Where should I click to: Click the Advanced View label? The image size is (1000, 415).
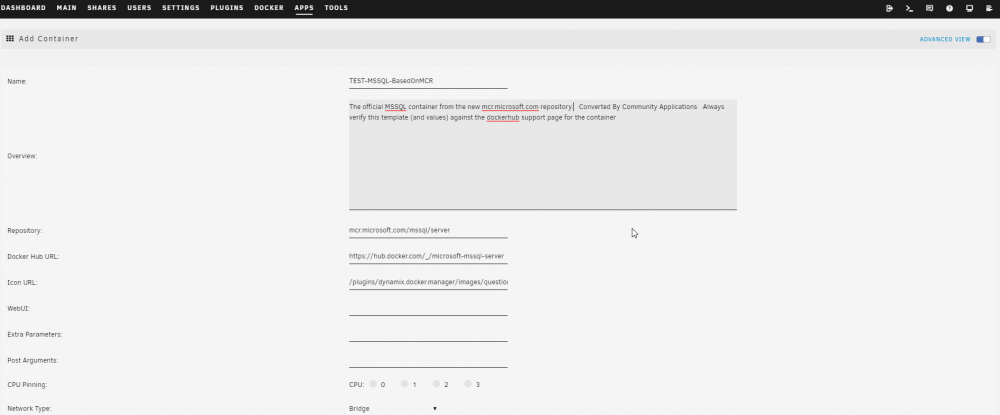945,40
